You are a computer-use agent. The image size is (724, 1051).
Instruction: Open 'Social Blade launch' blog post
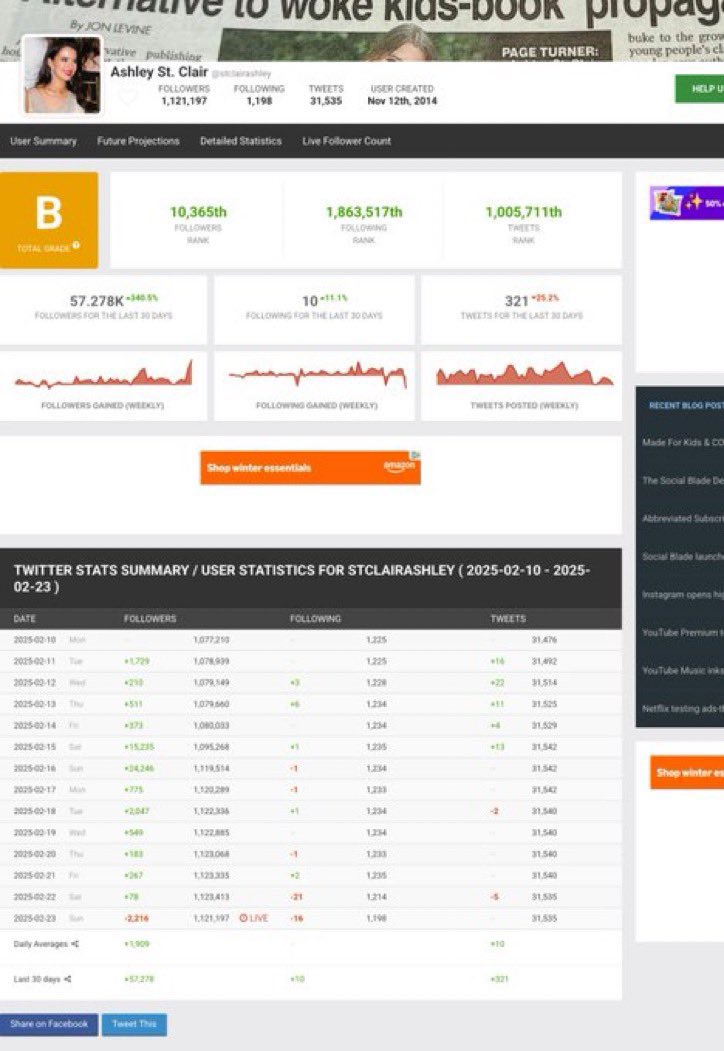click(682, 556)
